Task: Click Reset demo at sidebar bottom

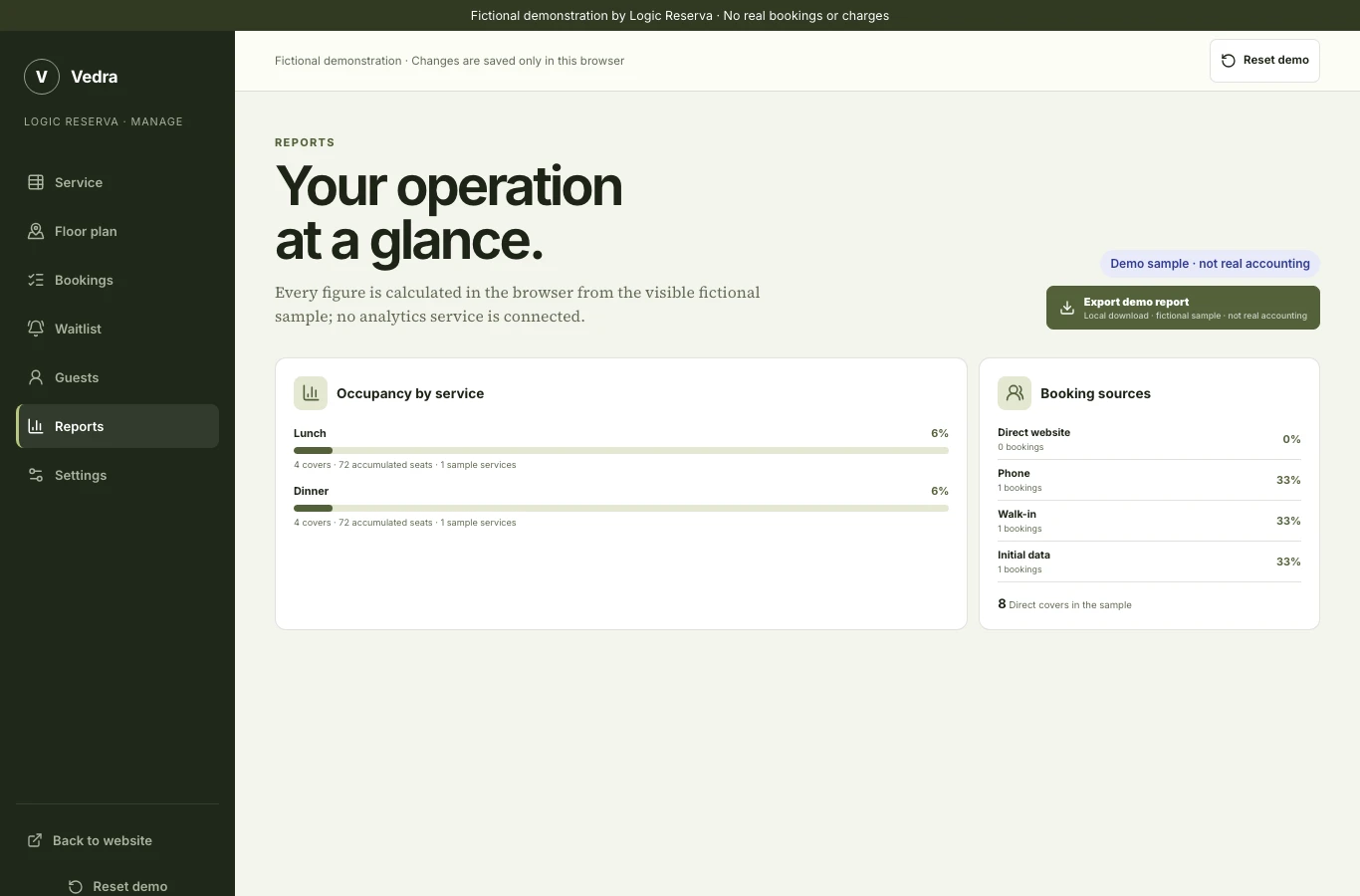Action: pyautogui.click(x=117, y=886)
